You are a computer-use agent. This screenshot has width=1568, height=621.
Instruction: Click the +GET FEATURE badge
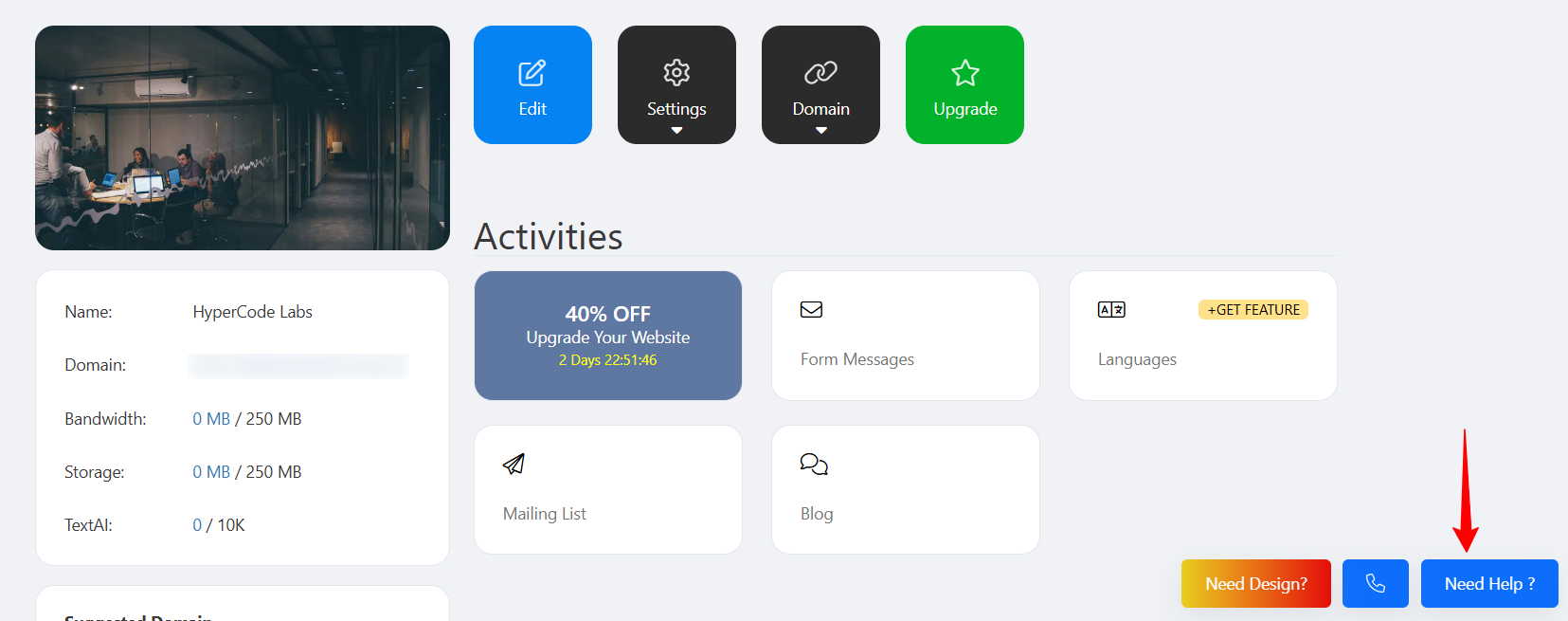1253,310
